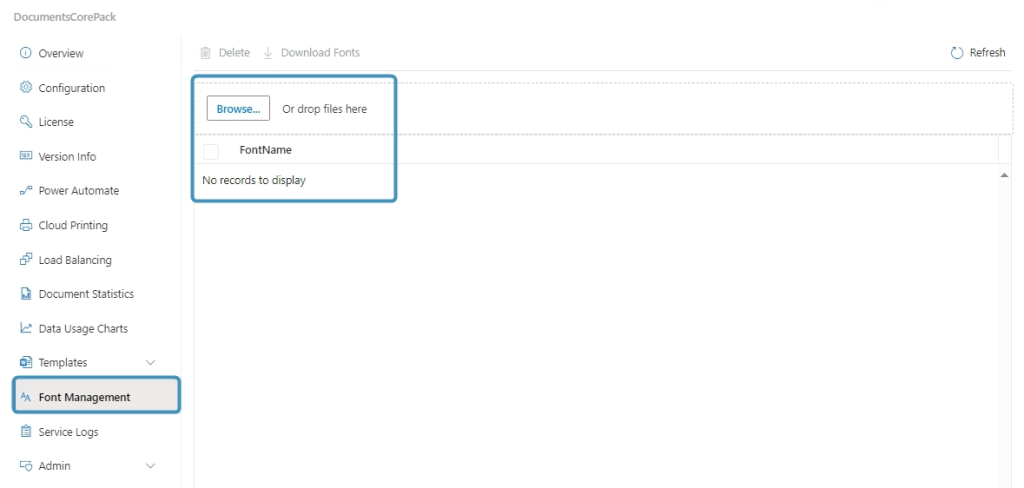Click the Browse... button
This screenshot has height=488, width=1024.
pyautogui.click(x=238, y=109)
